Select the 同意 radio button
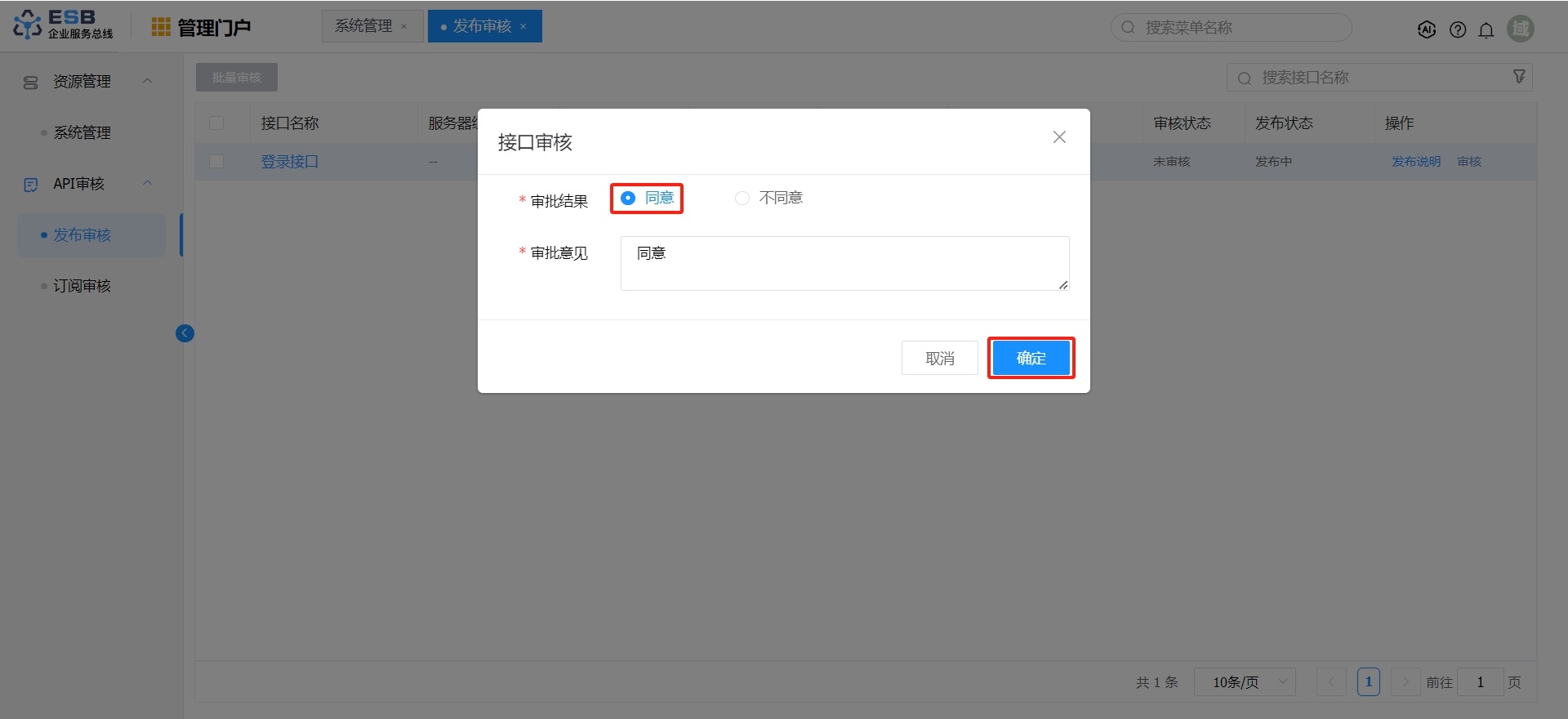1568x719 pixels. pos(628,198)
